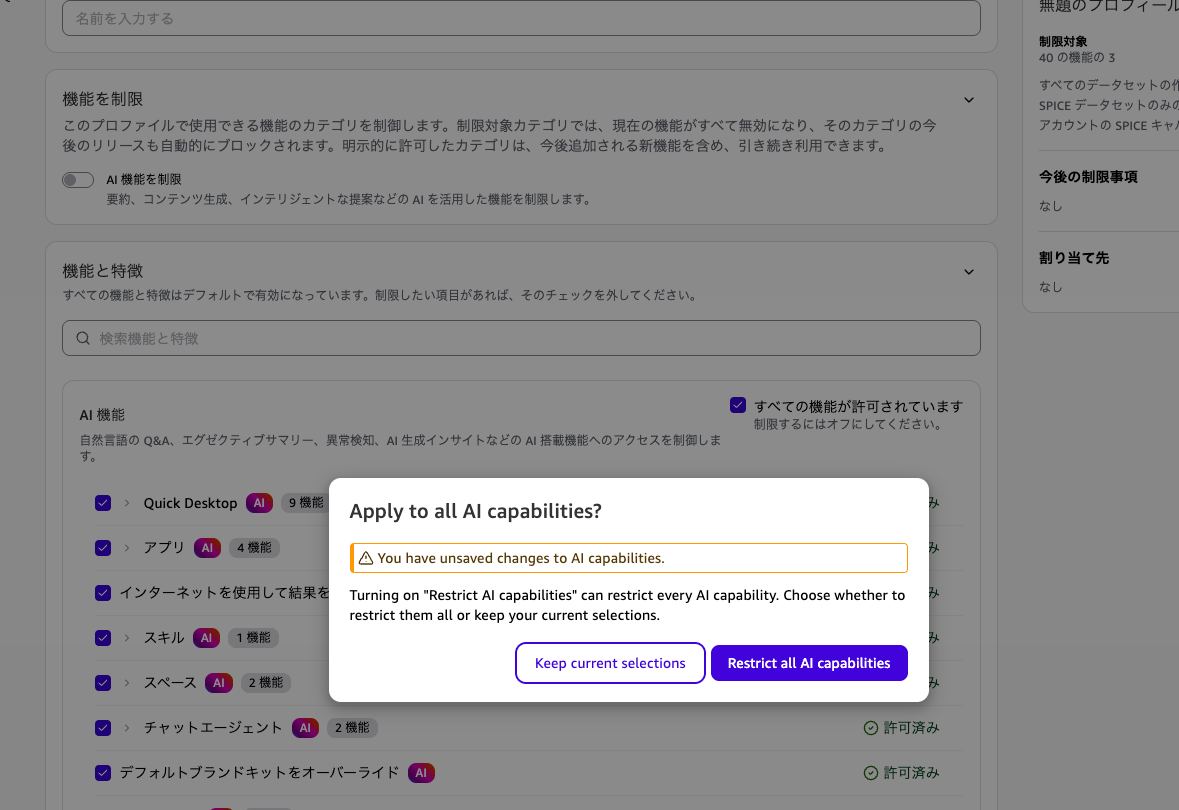Image resolution: width=1179 pixels, height=810 pixels.
Task: Click the warning triangle icon in dialog
Action: coord(366,558)
